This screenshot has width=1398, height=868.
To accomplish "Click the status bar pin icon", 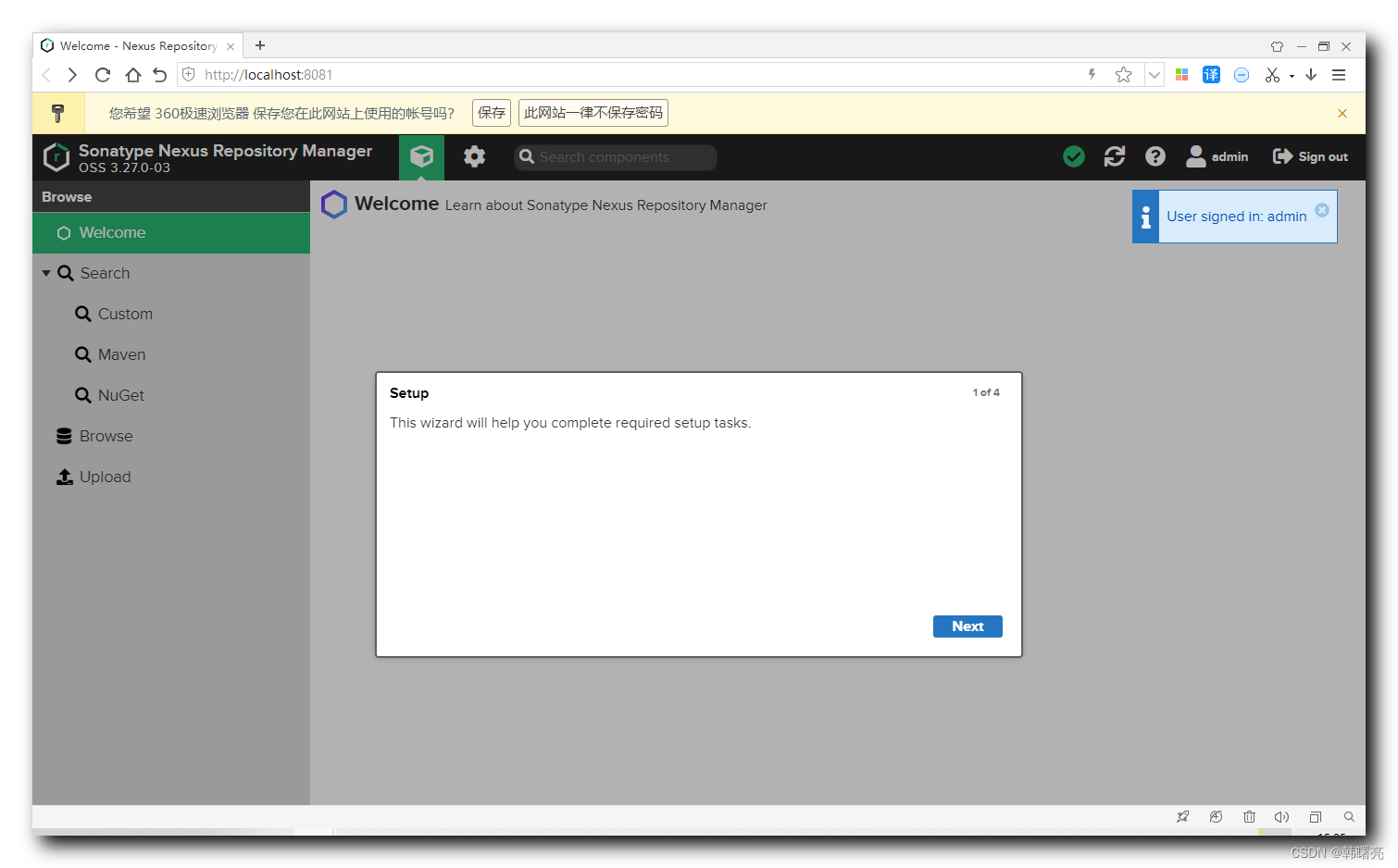I will [x=1183, y=817].
